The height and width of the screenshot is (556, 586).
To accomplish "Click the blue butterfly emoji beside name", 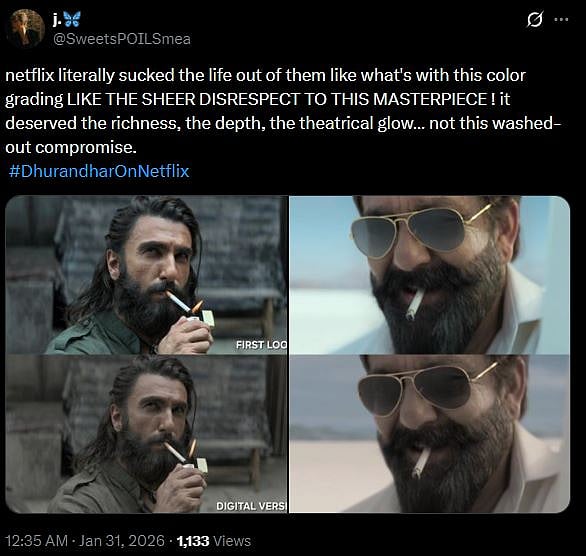I will click(73, 19).
